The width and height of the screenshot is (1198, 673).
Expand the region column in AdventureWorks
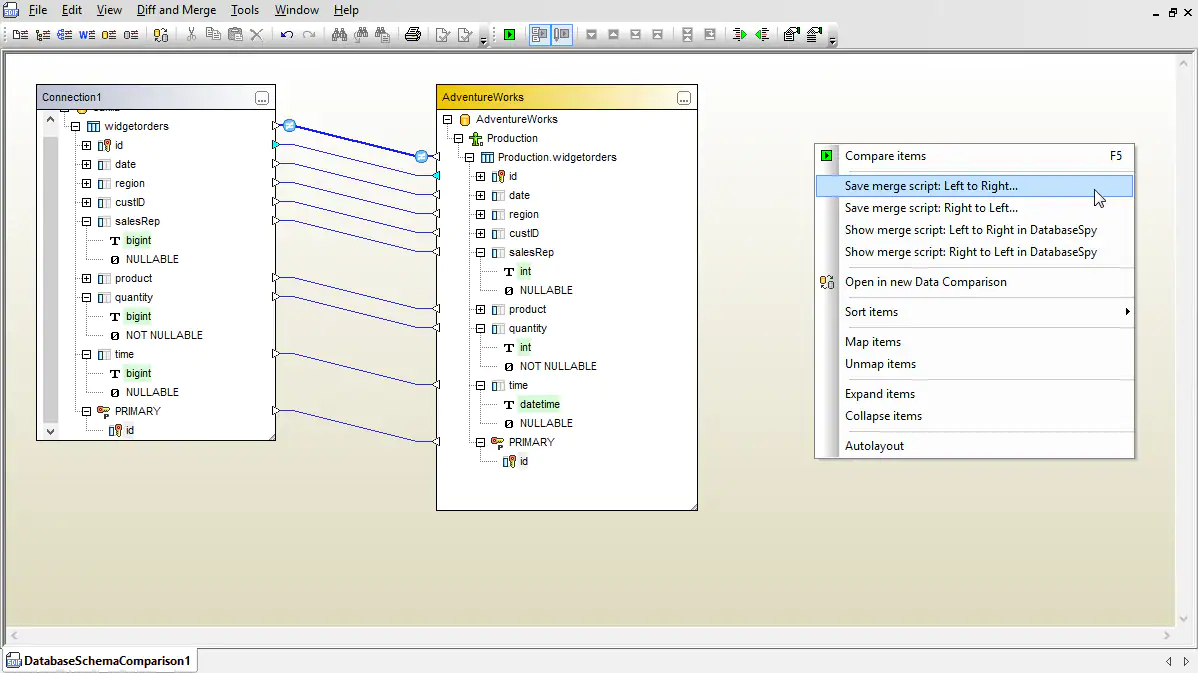pos(480,215)
